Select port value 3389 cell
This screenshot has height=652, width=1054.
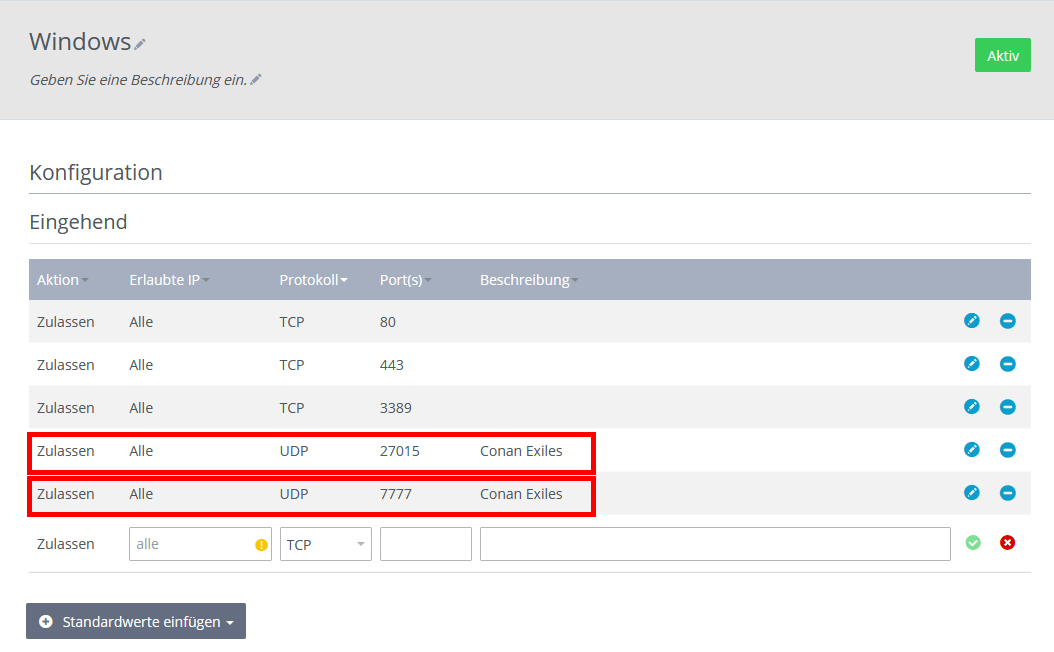coord(395,408)
